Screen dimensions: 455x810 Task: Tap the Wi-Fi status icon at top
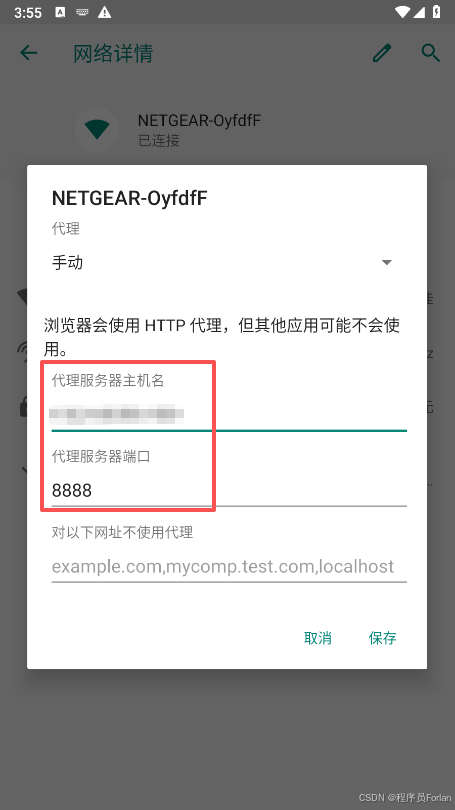[402, 11]
